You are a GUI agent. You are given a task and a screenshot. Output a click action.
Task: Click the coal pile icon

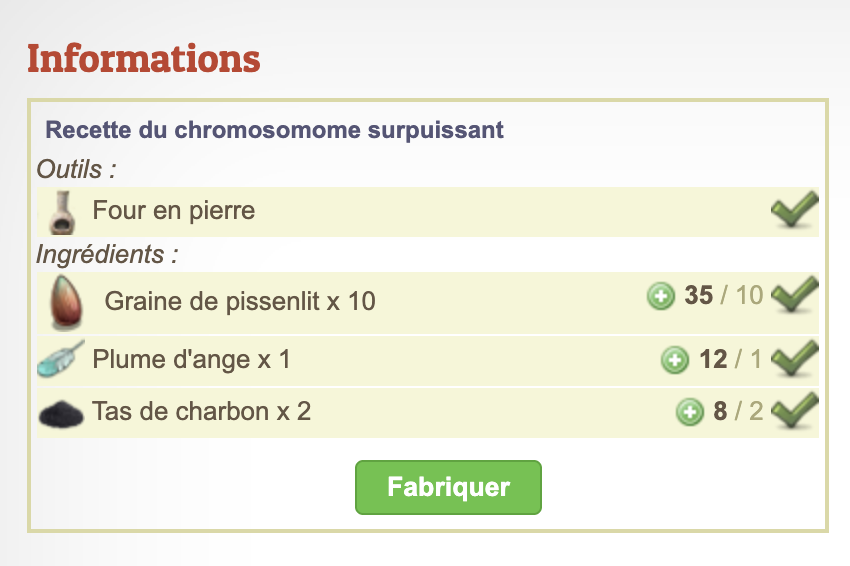(60, 412)
